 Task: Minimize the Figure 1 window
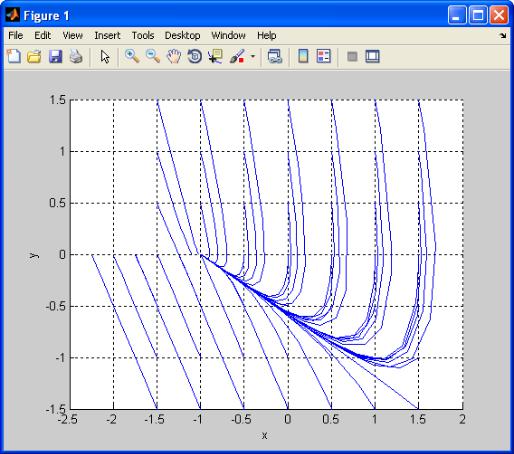(x=457, y=15)
